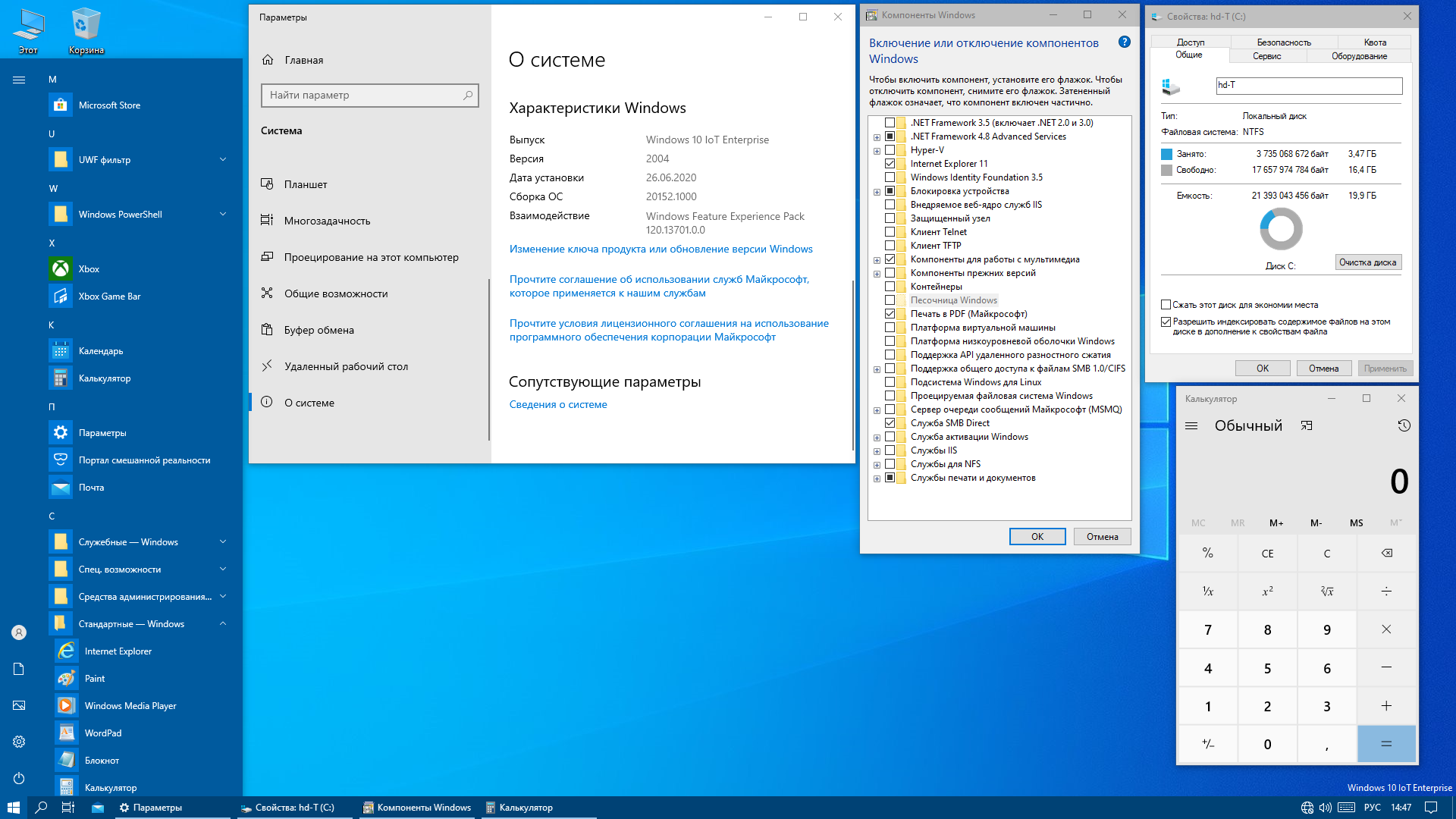Screen dimensions: 1456x819
Task: Expand Windows PowerShell folder
Action: 223,215
